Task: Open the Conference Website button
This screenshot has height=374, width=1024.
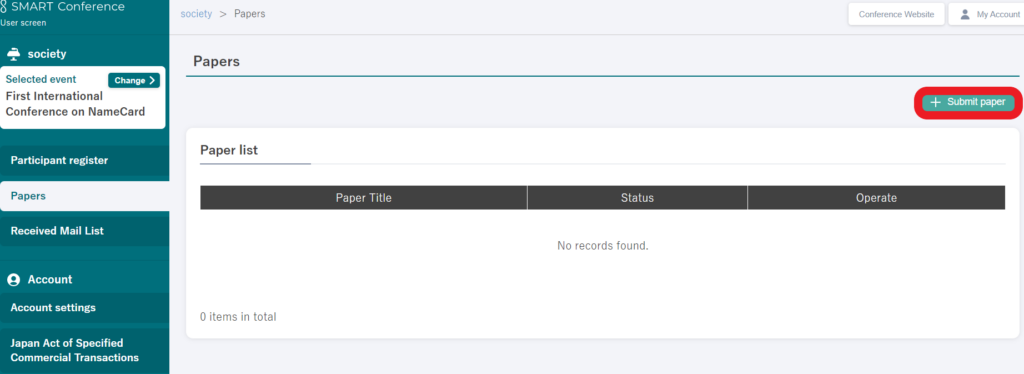Action: [896, 14]
